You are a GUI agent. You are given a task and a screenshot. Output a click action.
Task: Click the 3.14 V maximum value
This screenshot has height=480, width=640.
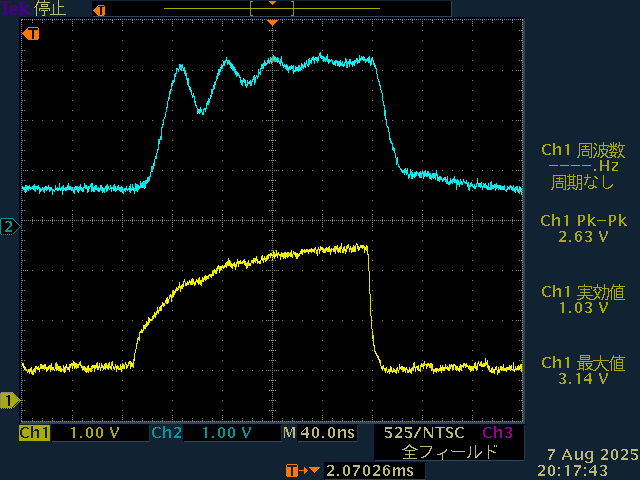(583, 379)
